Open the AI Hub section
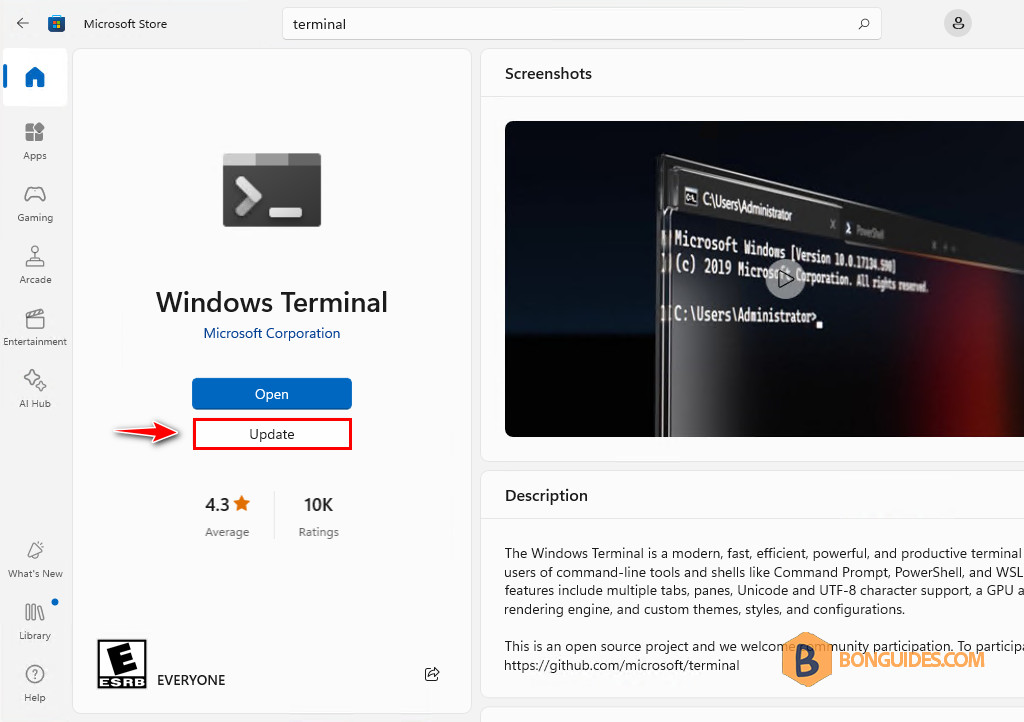Image resolution: width=1024 pixels, height=722 pixels. tap(35, 389)
